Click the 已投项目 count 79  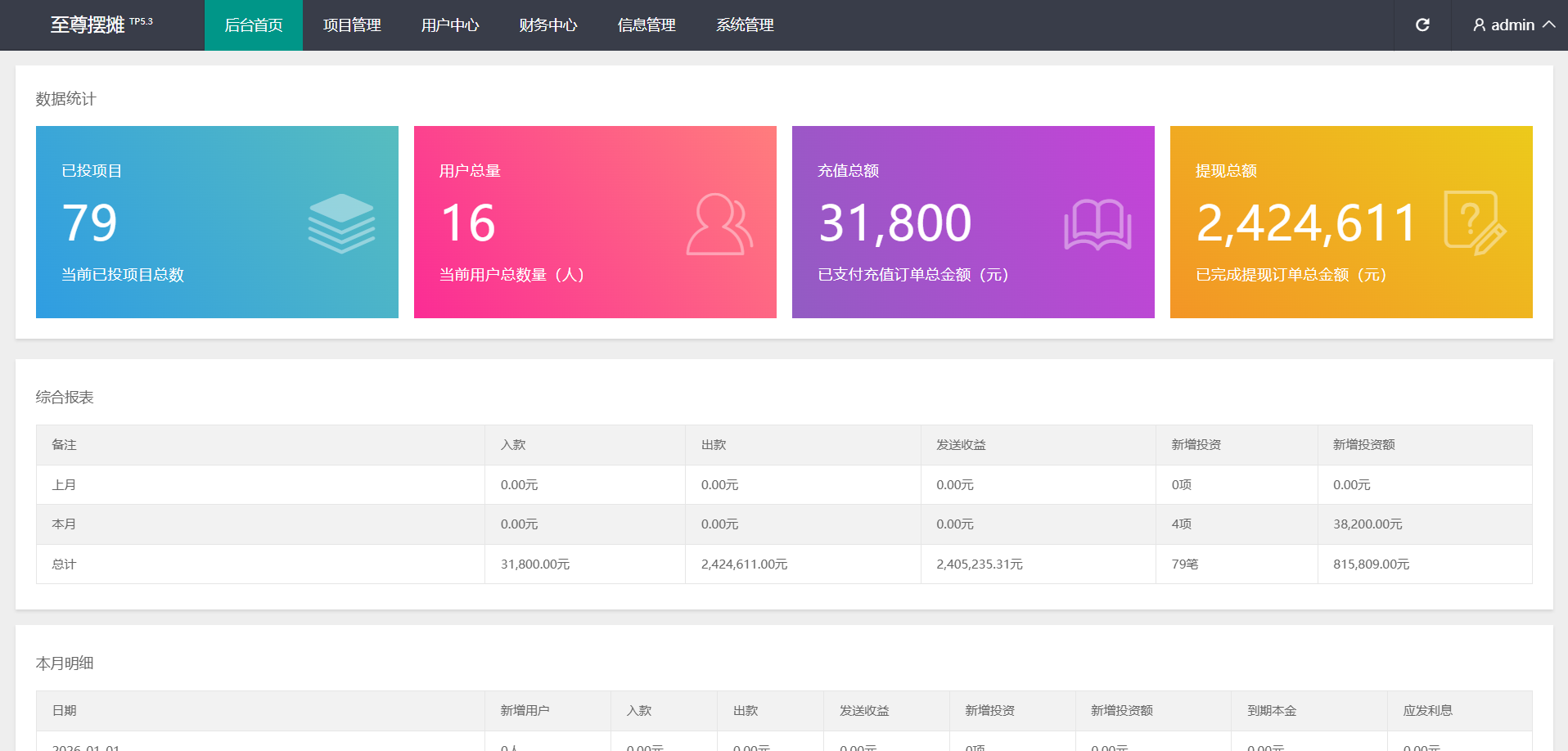pos(90,223)
